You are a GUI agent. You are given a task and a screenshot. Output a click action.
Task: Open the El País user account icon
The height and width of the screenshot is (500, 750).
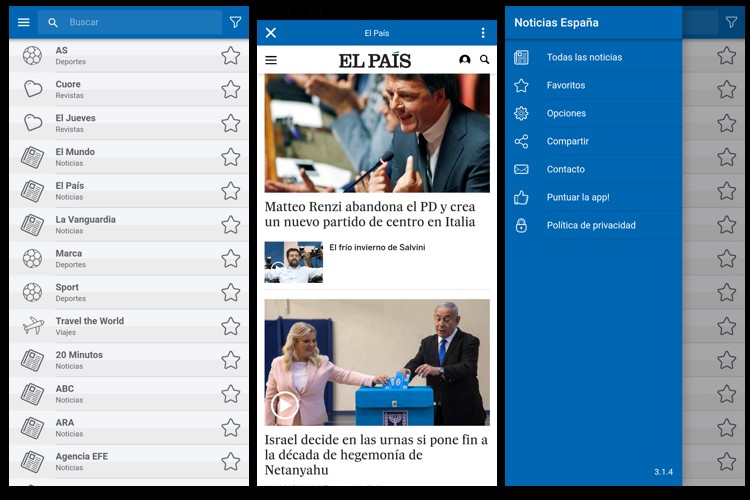click(x=464, y=59)
